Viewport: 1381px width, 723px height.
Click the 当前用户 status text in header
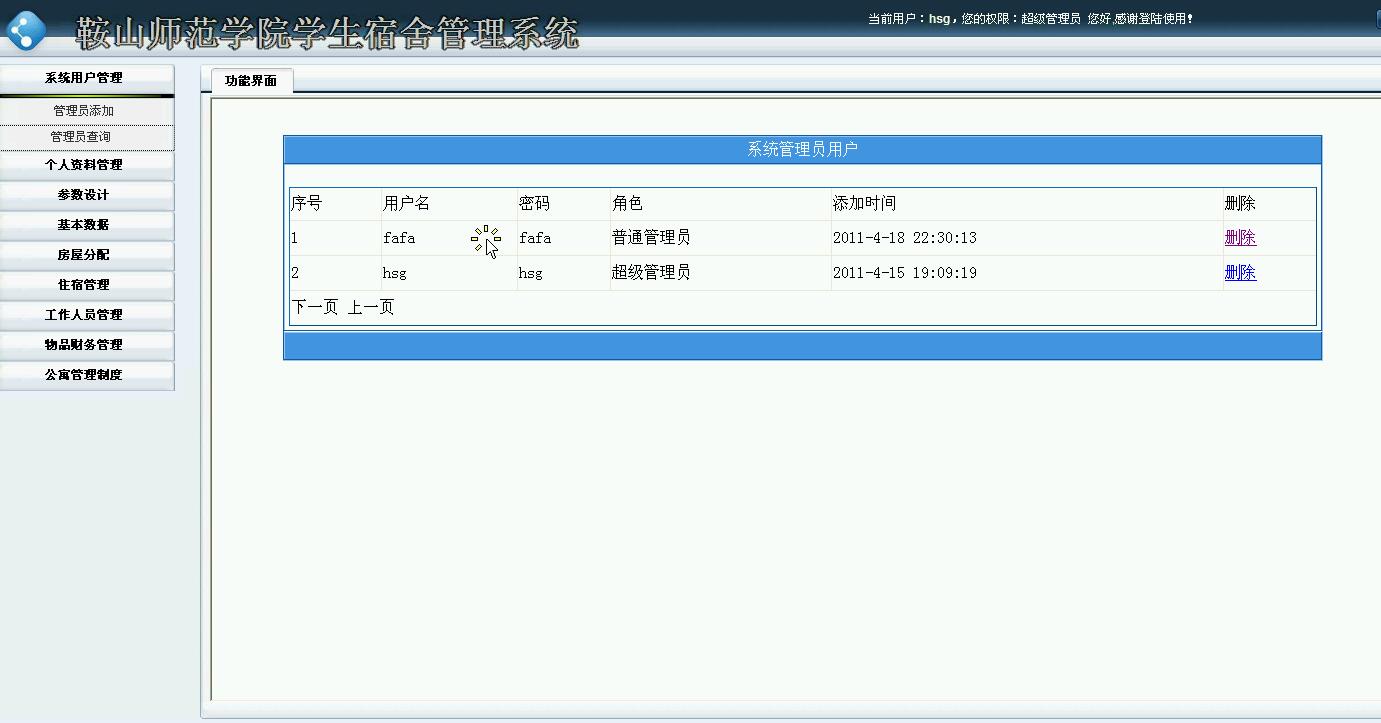click(1030, 19)
